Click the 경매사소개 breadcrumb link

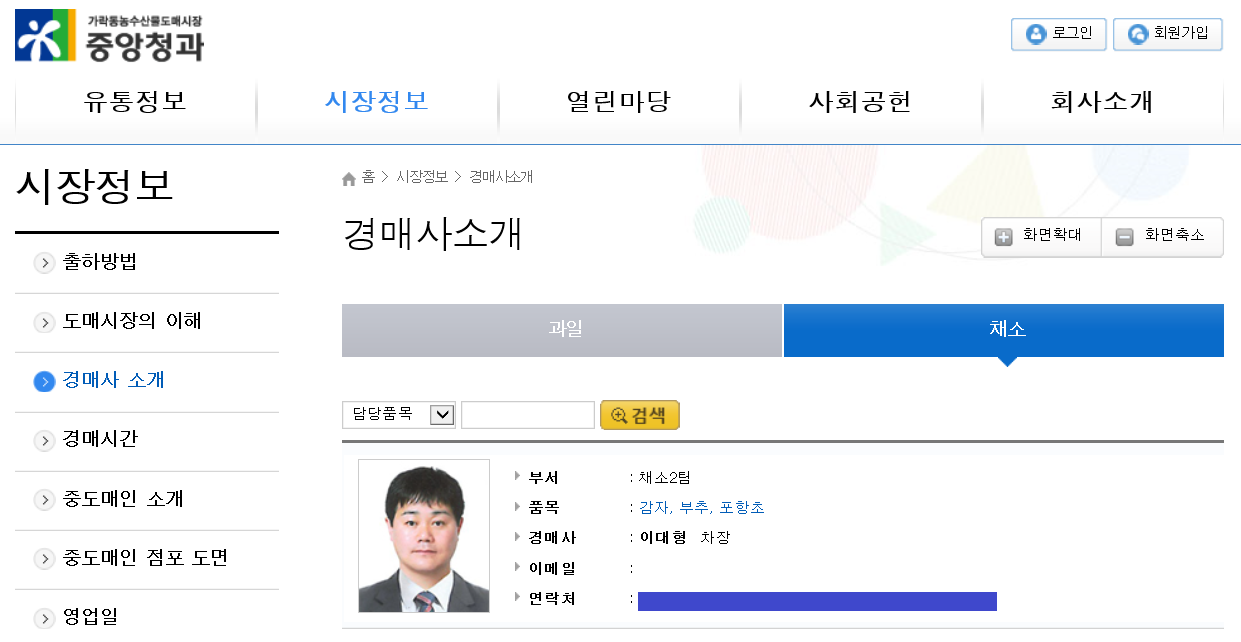(x=501, y=177)
